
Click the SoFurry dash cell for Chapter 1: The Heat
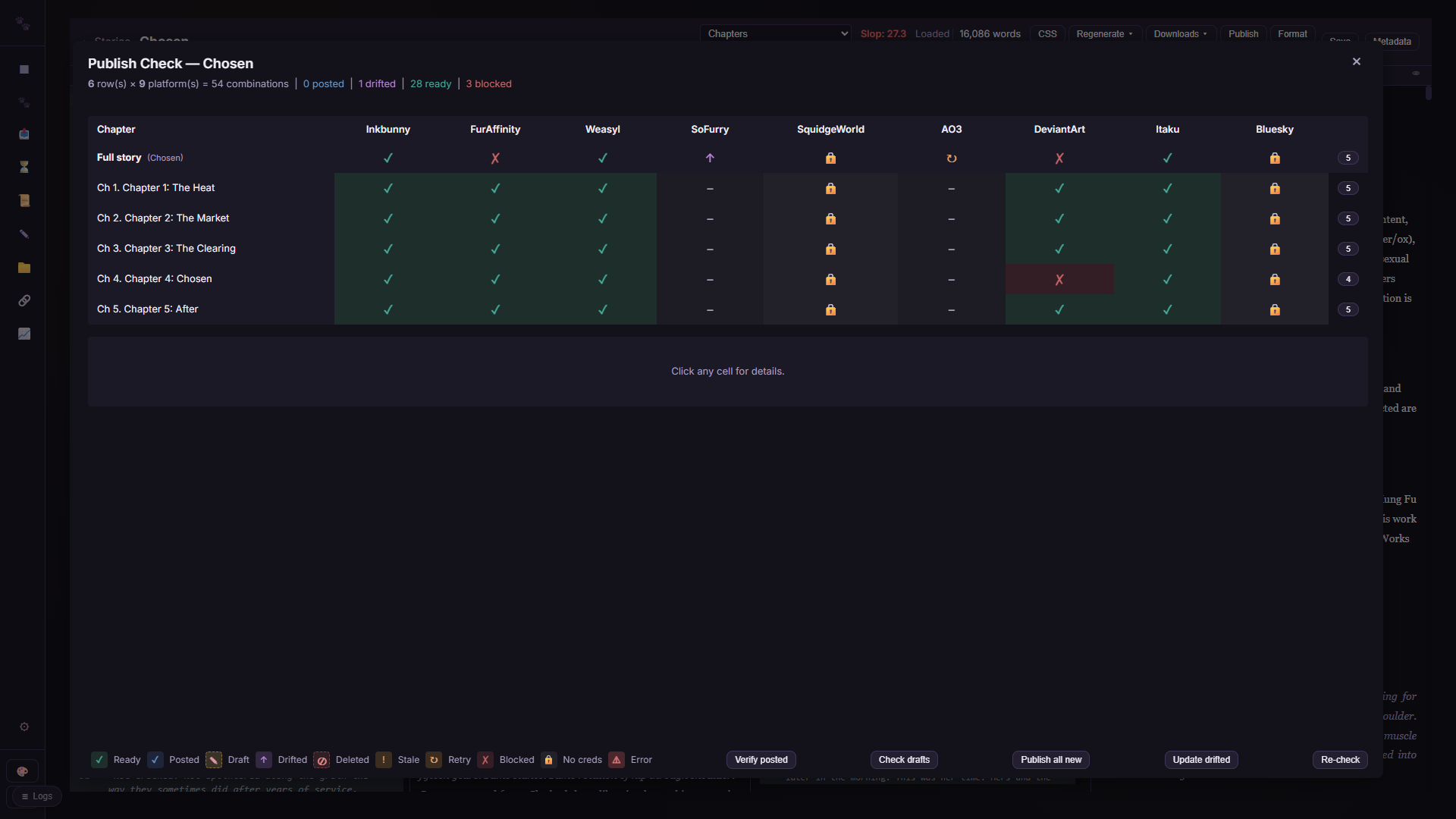(710, 188)
